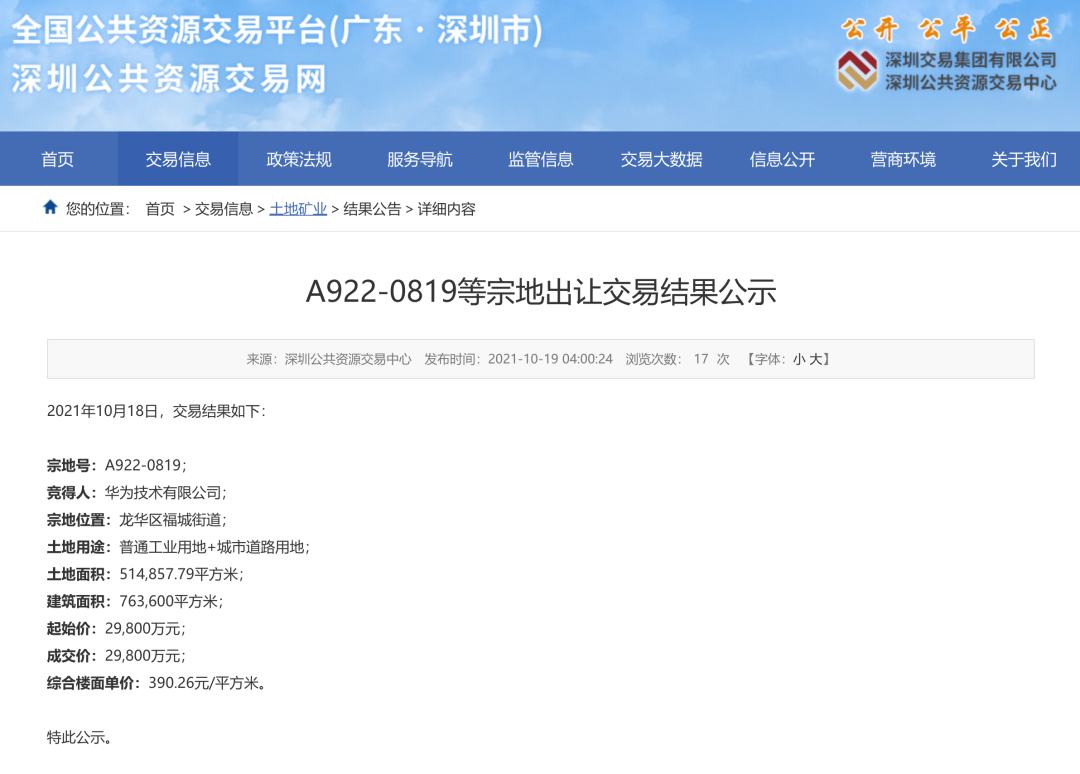Open the 监管信息 navigation item
This screenshot has width=1080, height=774.
pos(541,159)
